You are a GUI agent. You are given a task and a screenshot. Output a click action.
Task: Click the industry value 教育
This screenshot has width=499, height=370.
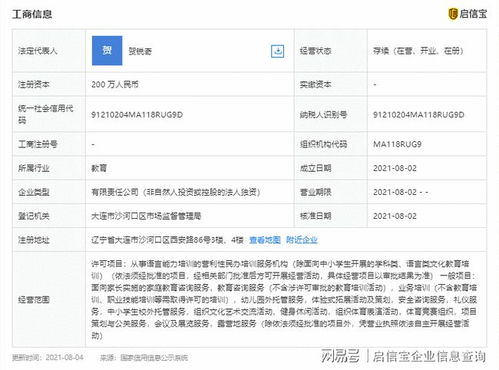click(99, 168)
